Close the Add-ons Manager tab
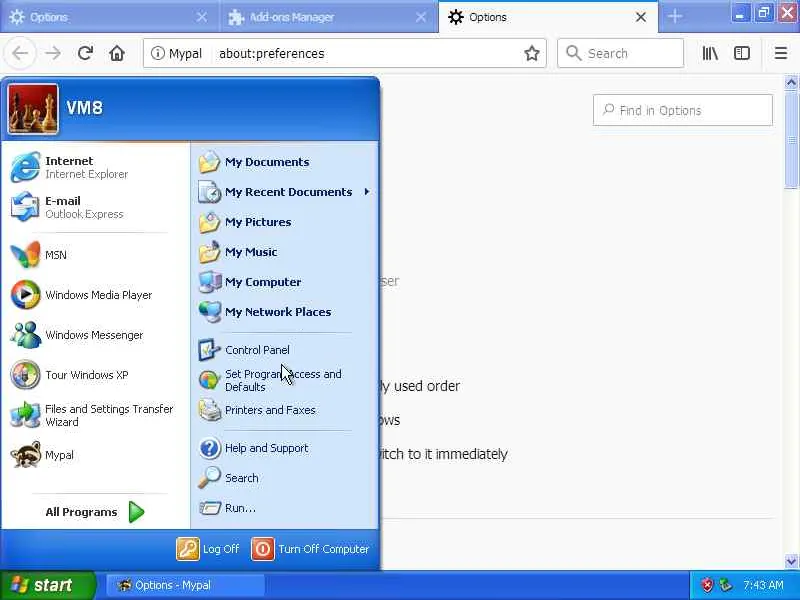 coord(421,17)
